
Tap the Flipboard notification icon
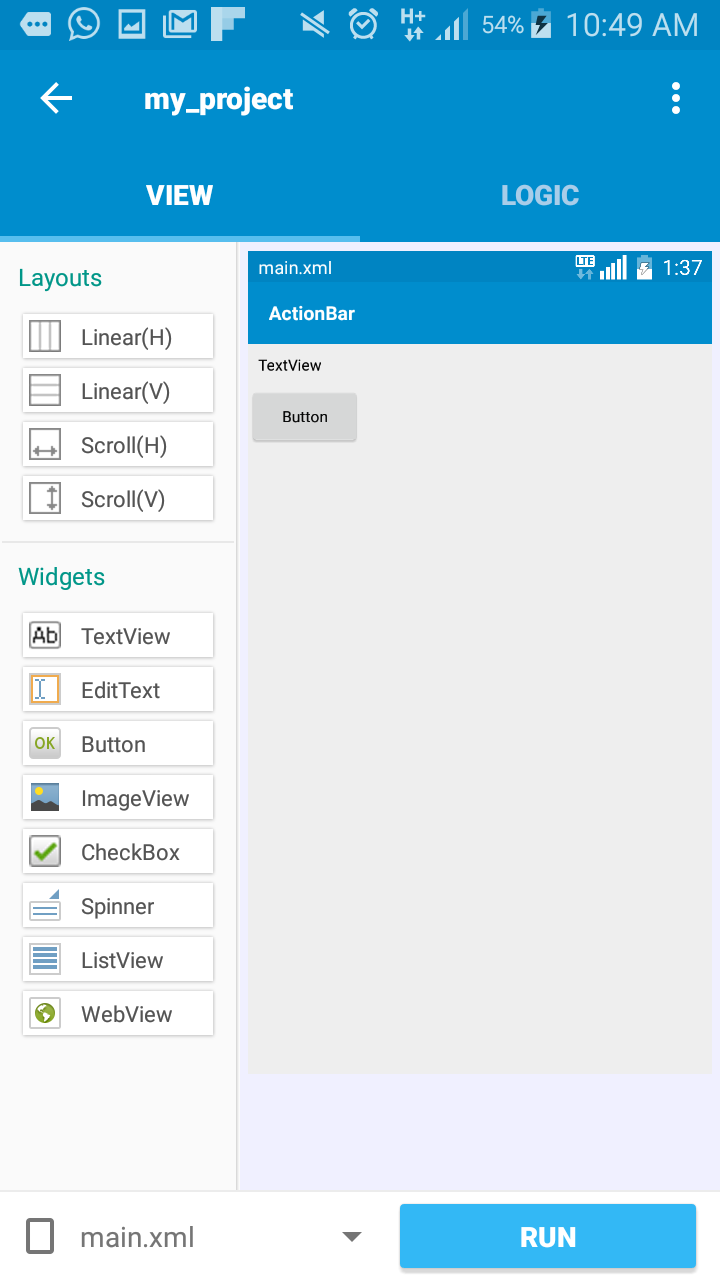pos(228,24)
